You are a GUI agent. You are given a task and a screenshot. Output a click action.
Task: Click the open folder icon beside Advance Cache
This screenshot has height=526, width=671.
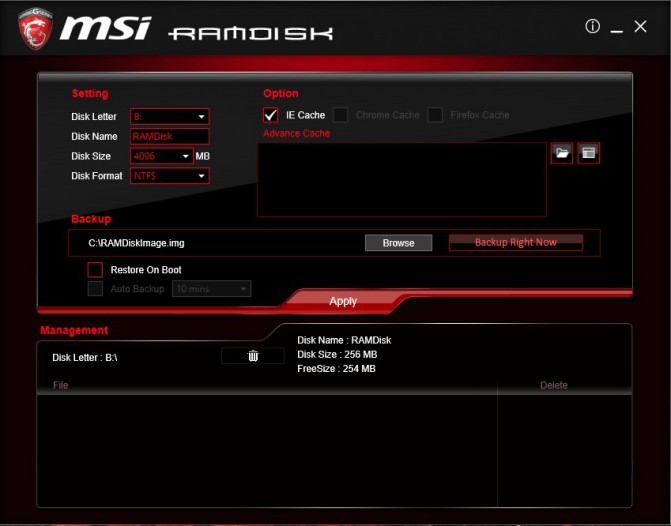point(562,153)
